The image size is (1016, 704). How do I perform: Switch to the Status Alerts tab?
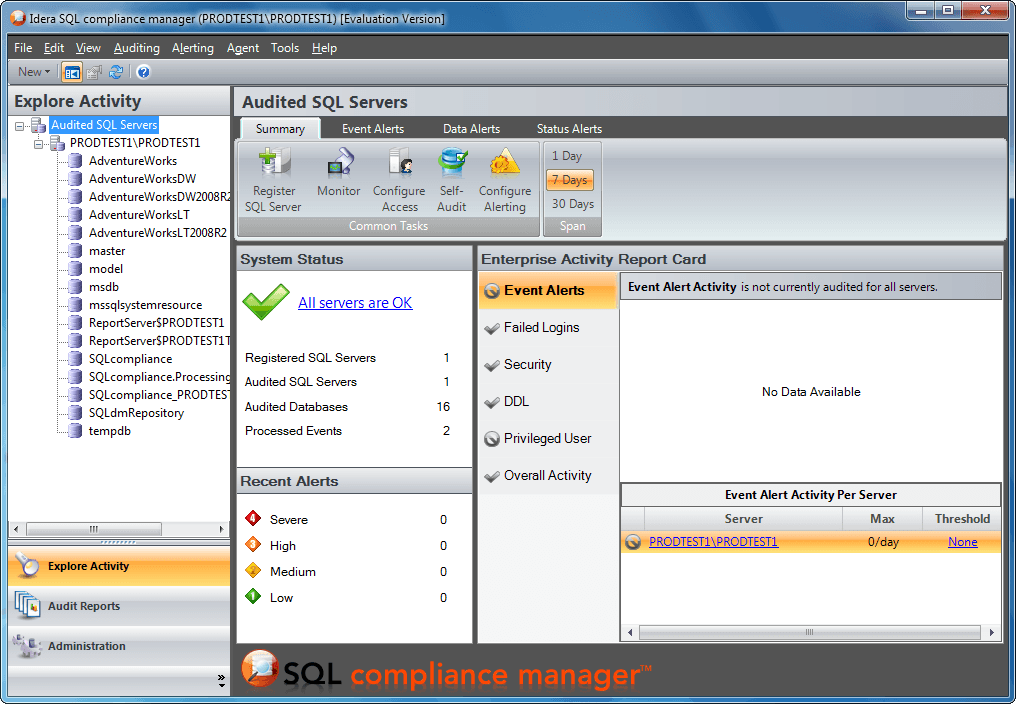[x=569, y=129]
